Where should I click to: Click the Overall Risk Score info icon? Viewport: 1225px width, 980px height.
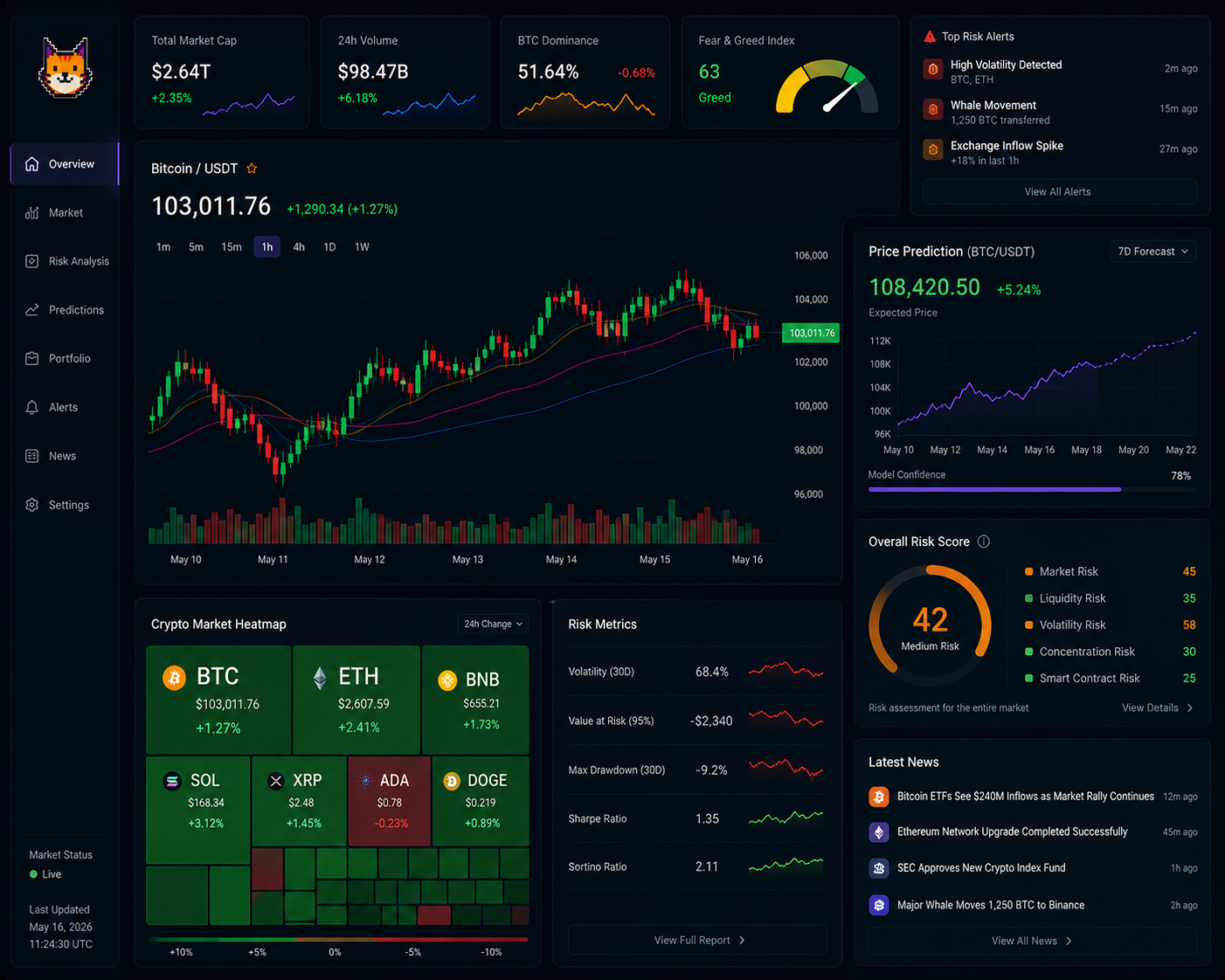(x=984, y=542)
